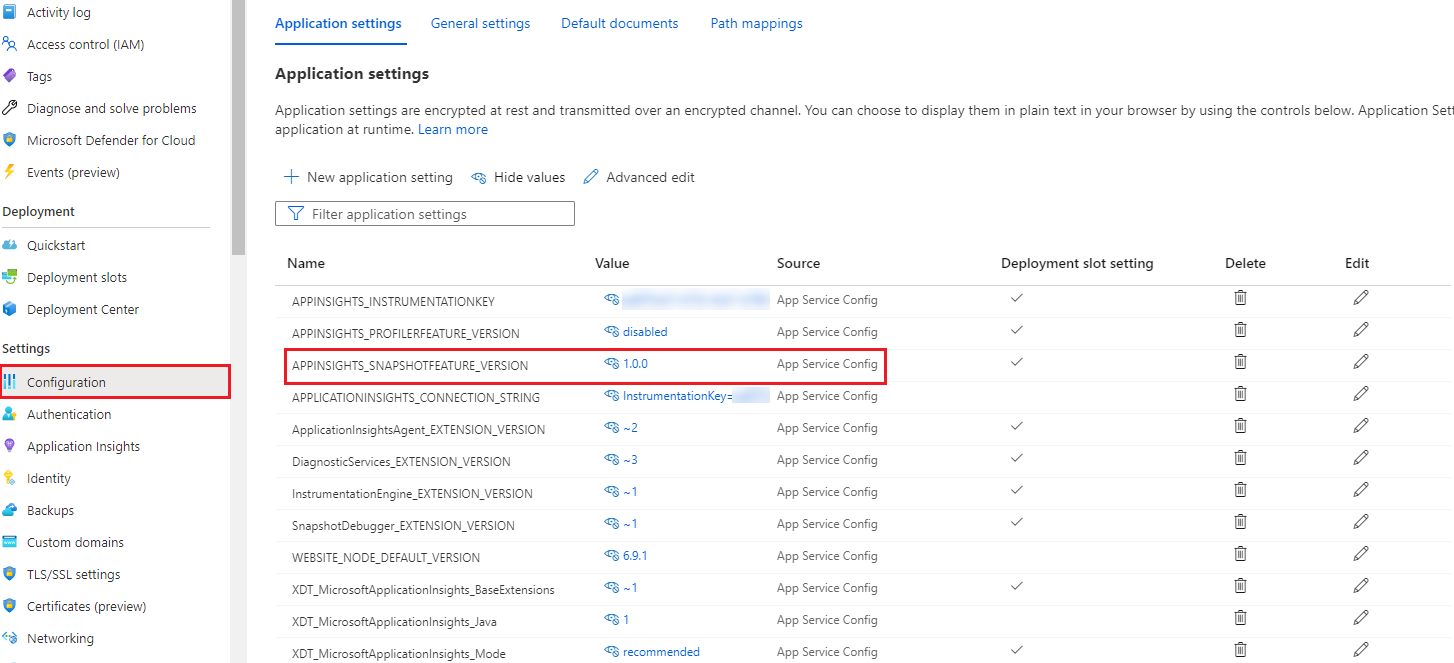
Task: Edit the APPINSIGHTS_SNAPSHOTFEATURE_VERSION setting
Action: pyautogui.click(x=1360, y=362)
